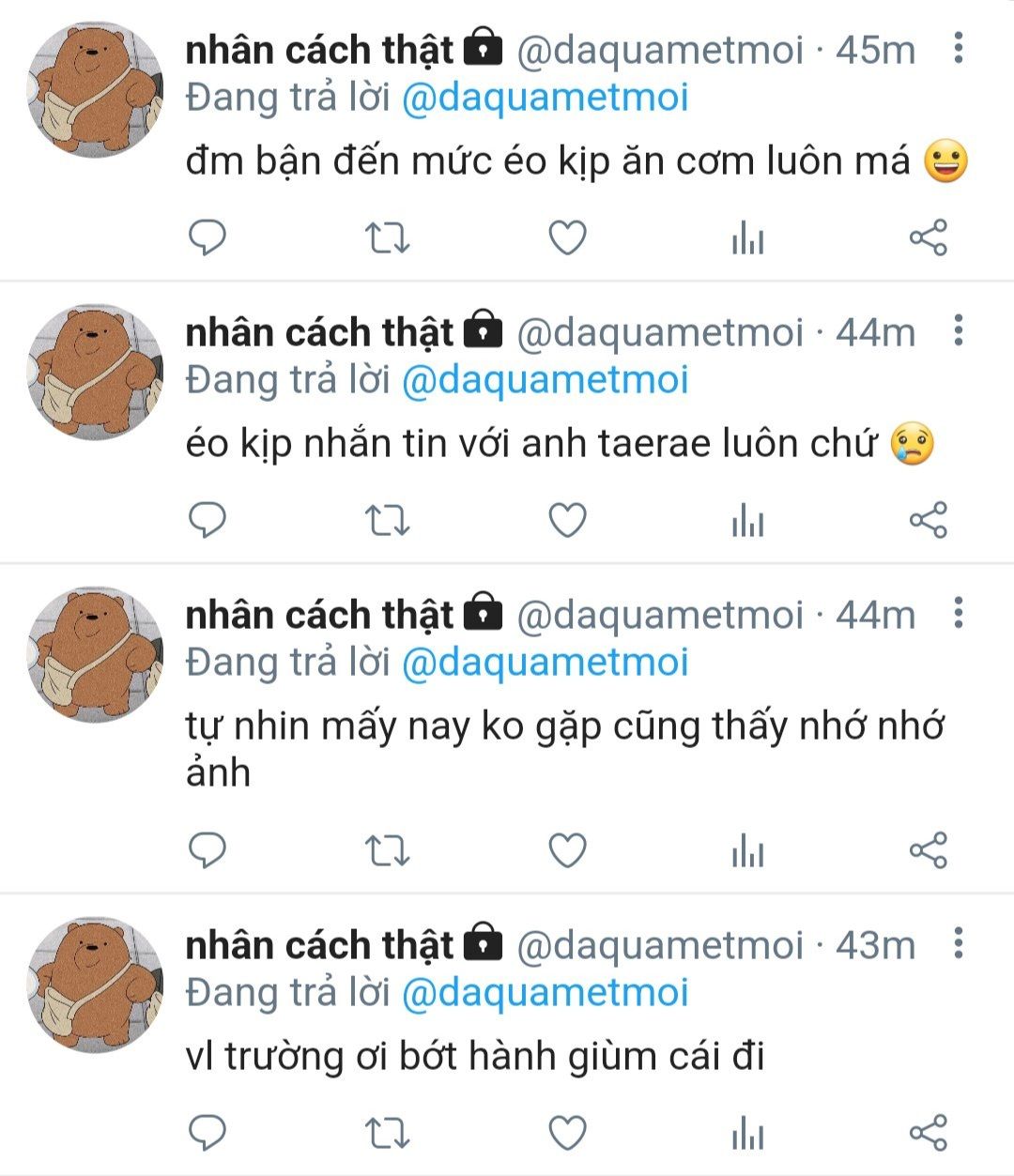View analytics of the 43m tweet
Viewport: 1014px width, 1176px height.
click(747, 1133)
